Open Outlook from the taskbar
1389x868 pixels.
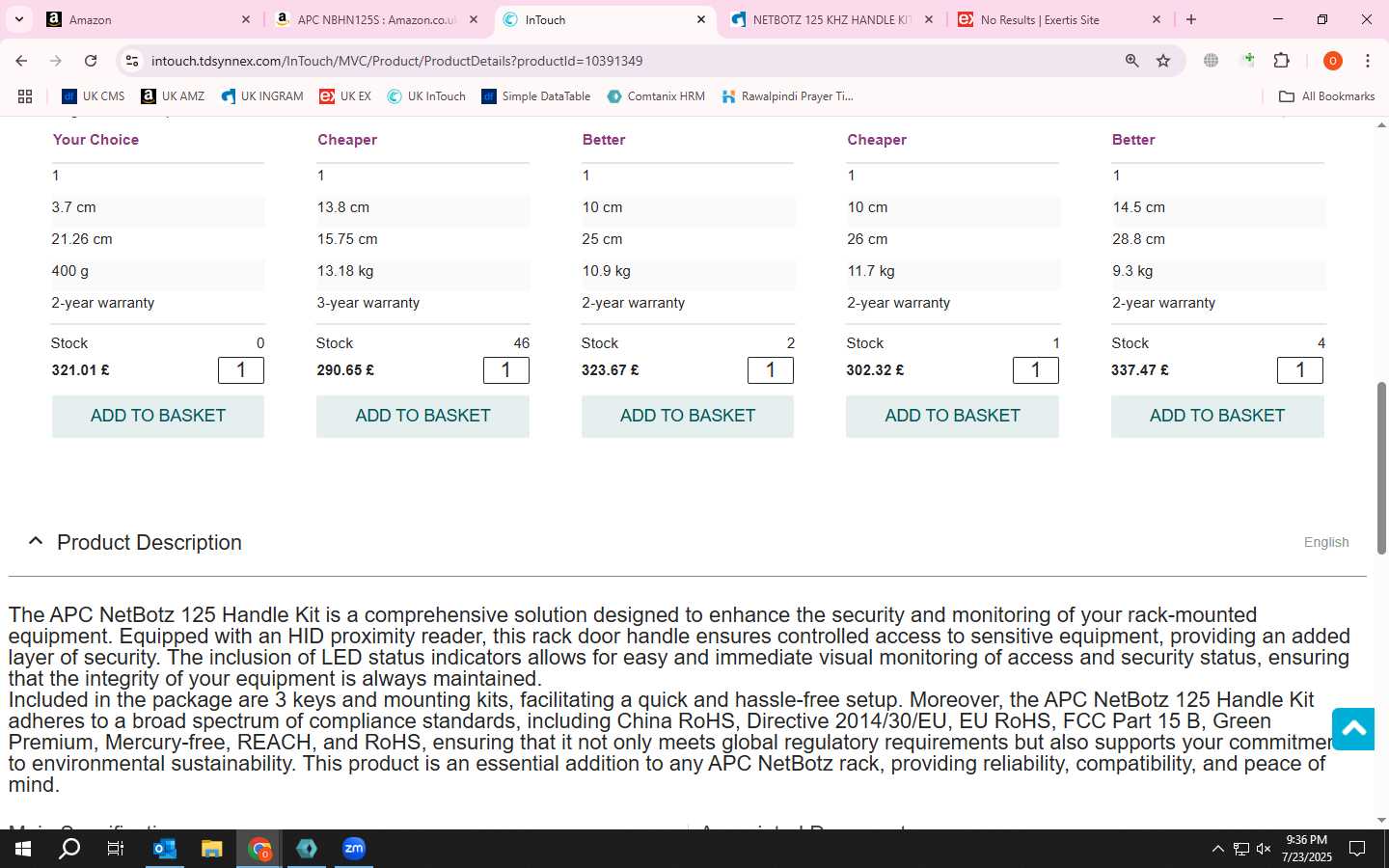click(x=165, y=849)
